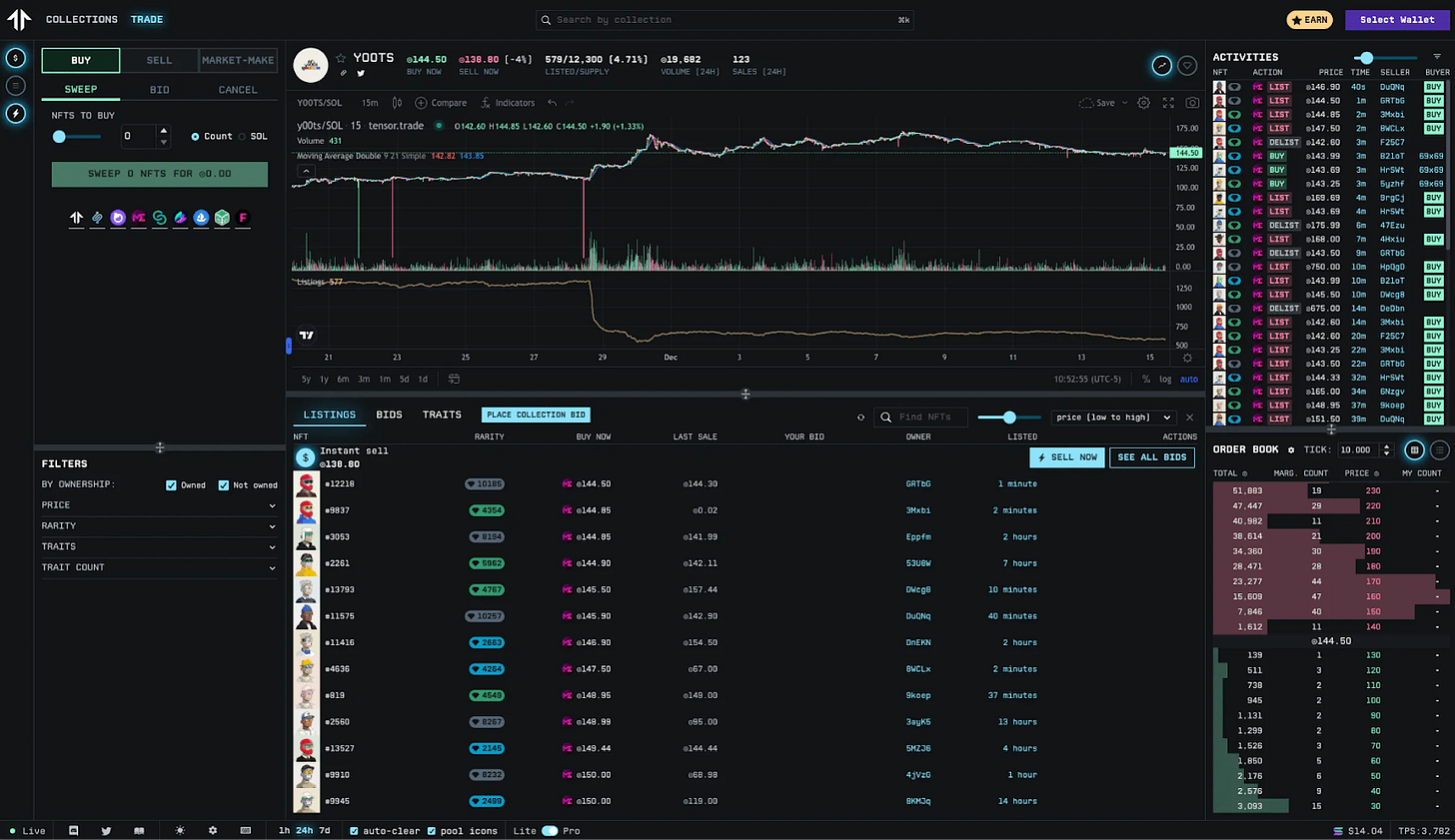
Task: Select the SOL radio option
Action: (242, 137)
